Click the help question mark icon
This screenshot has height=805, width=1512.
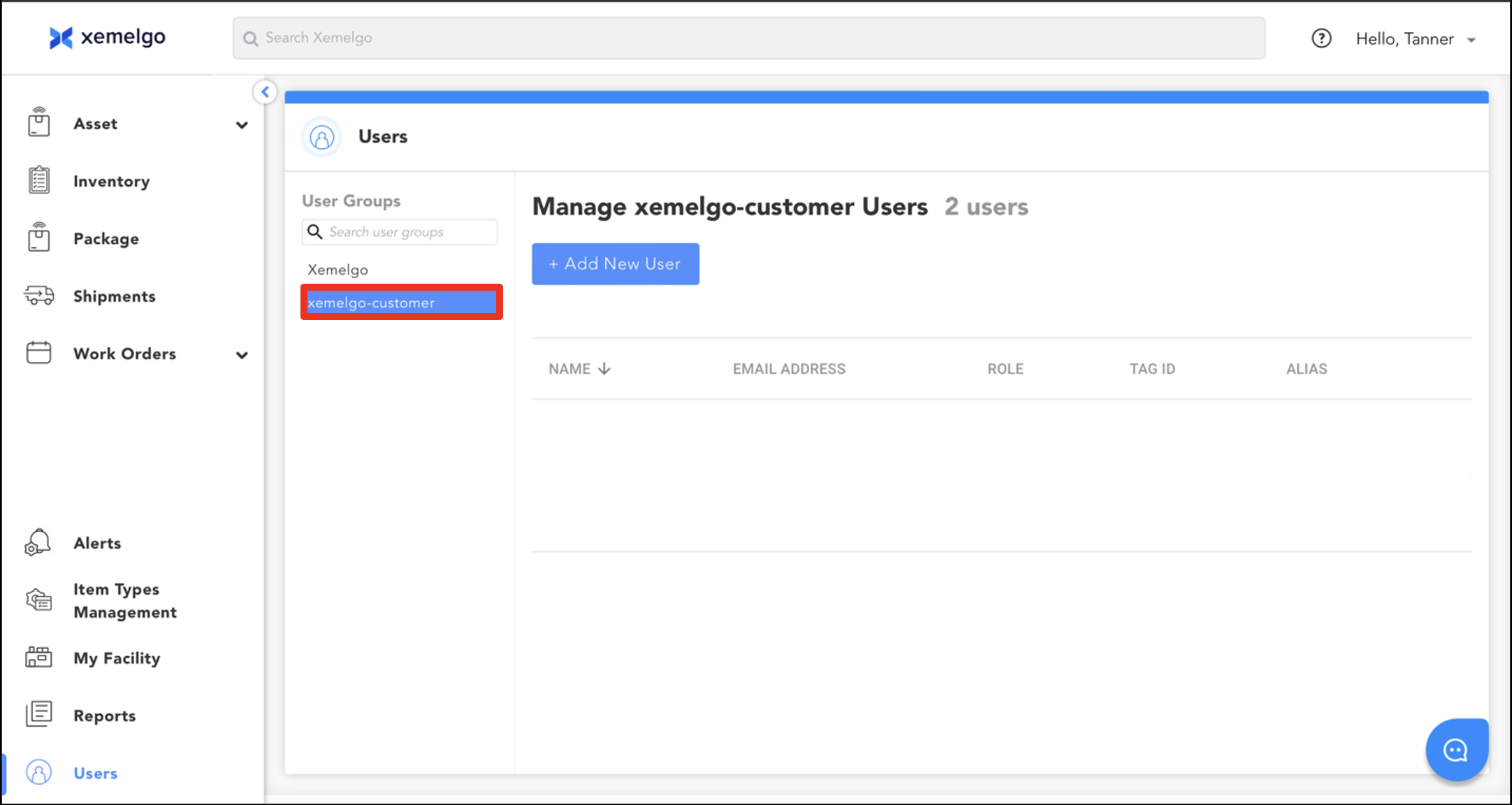point(1321,38)
